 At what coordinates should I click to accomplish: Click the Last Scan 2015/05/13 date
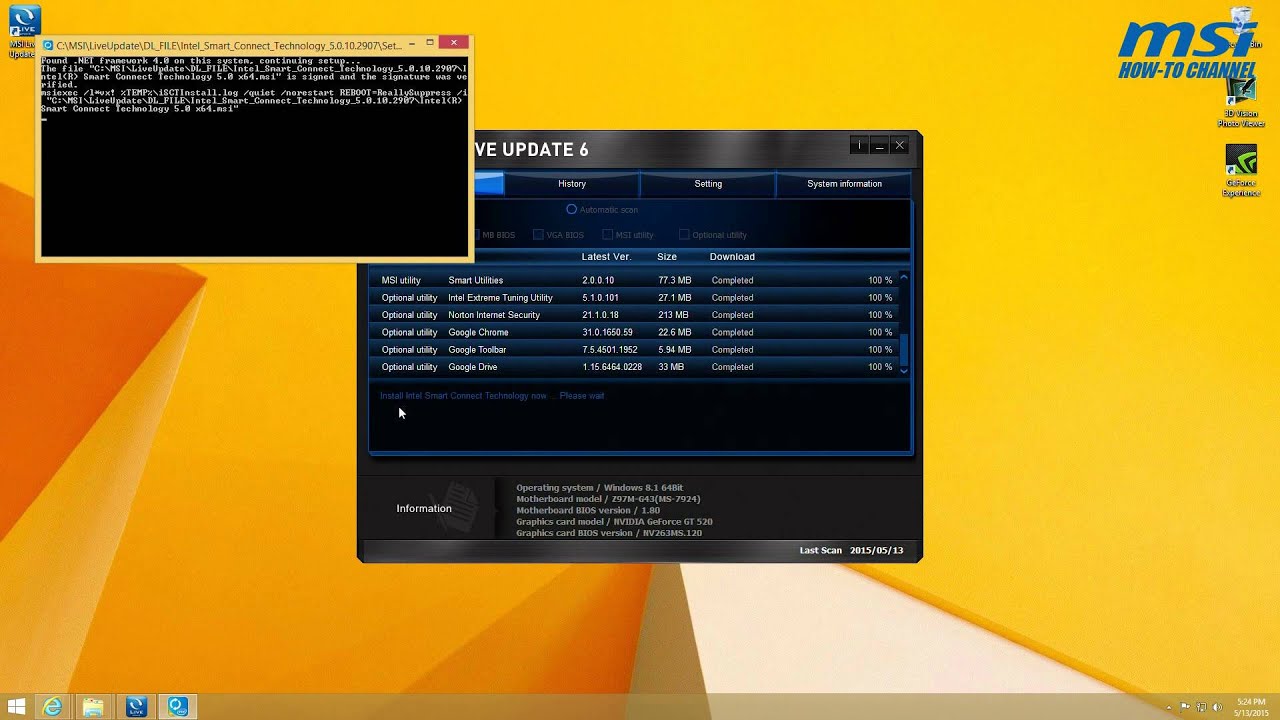[x=851, y=551]
